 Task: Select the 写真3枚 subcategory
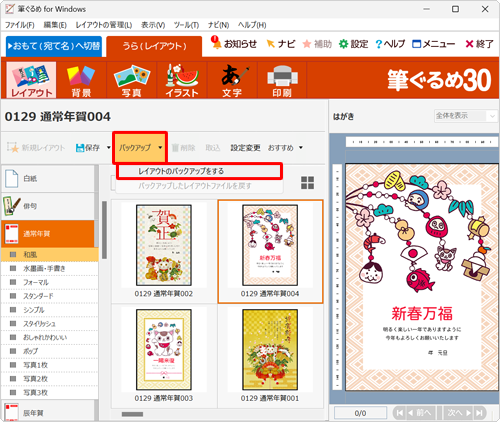pos(50,393)
